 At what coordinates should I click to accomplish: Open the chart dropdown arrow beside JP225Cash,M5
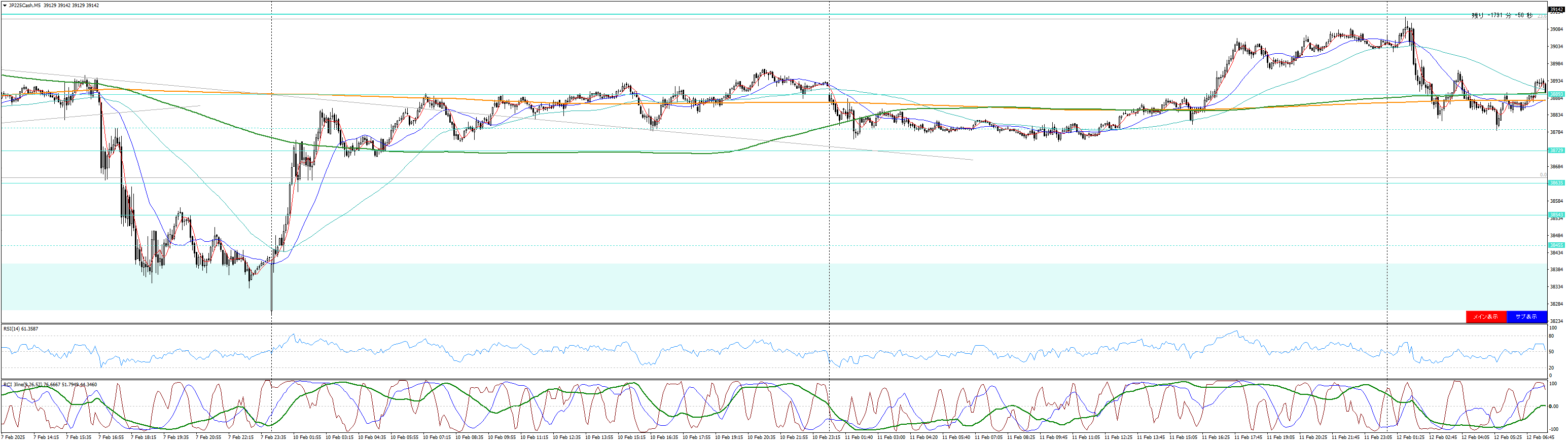[x=5, y=6]
